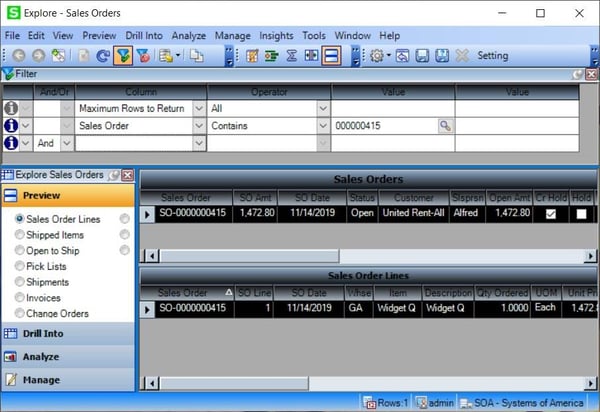
Task: Open the Insights menu
Action: pos(277,35)
